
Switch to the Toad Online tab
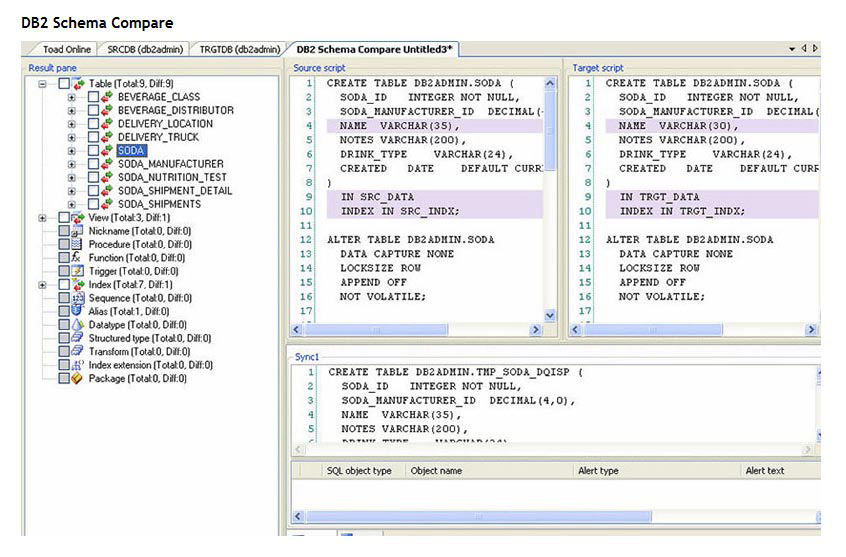click(66, 49)
